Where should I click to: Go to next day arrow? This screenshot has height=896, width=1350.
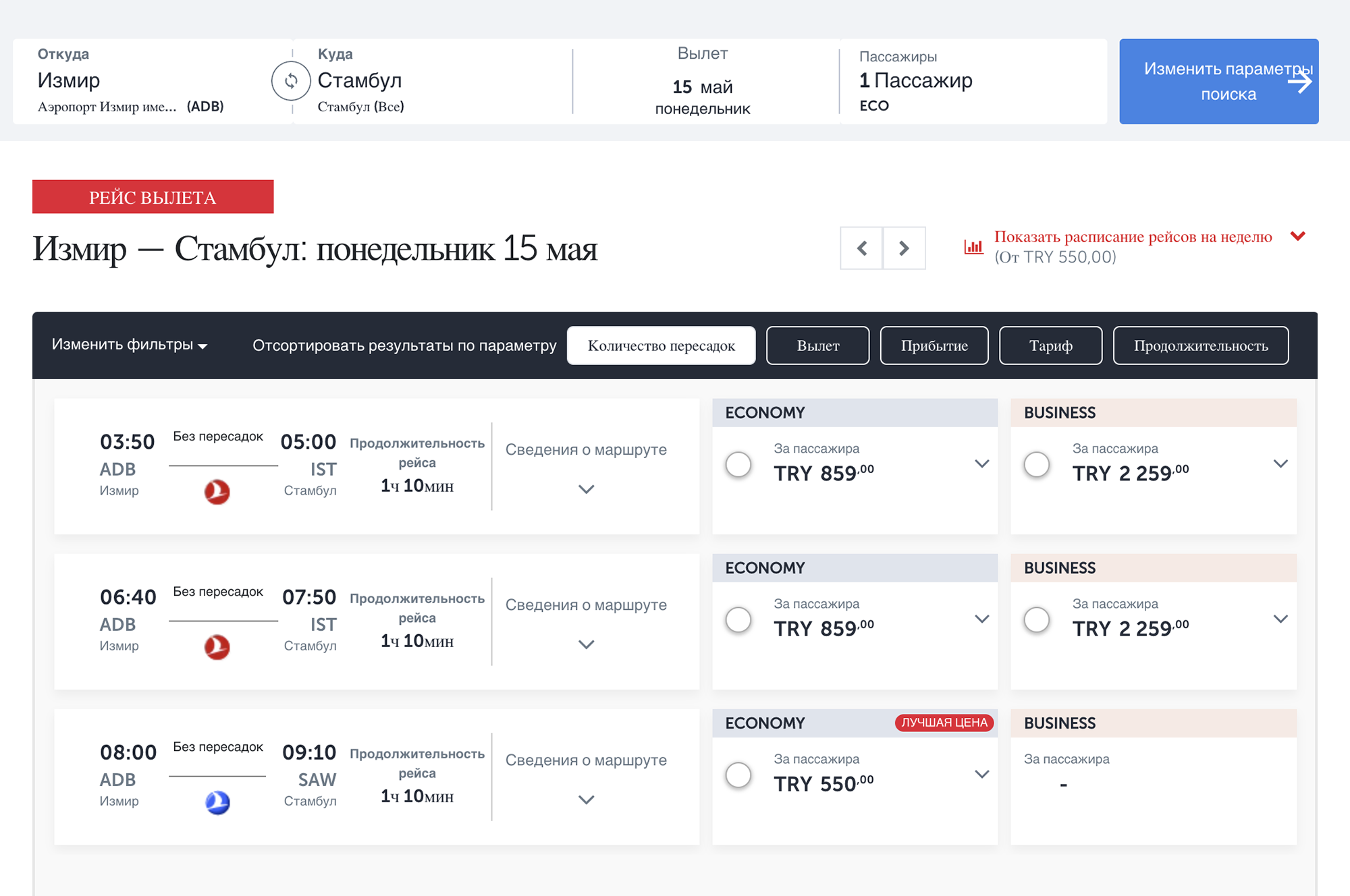point(904,248)
